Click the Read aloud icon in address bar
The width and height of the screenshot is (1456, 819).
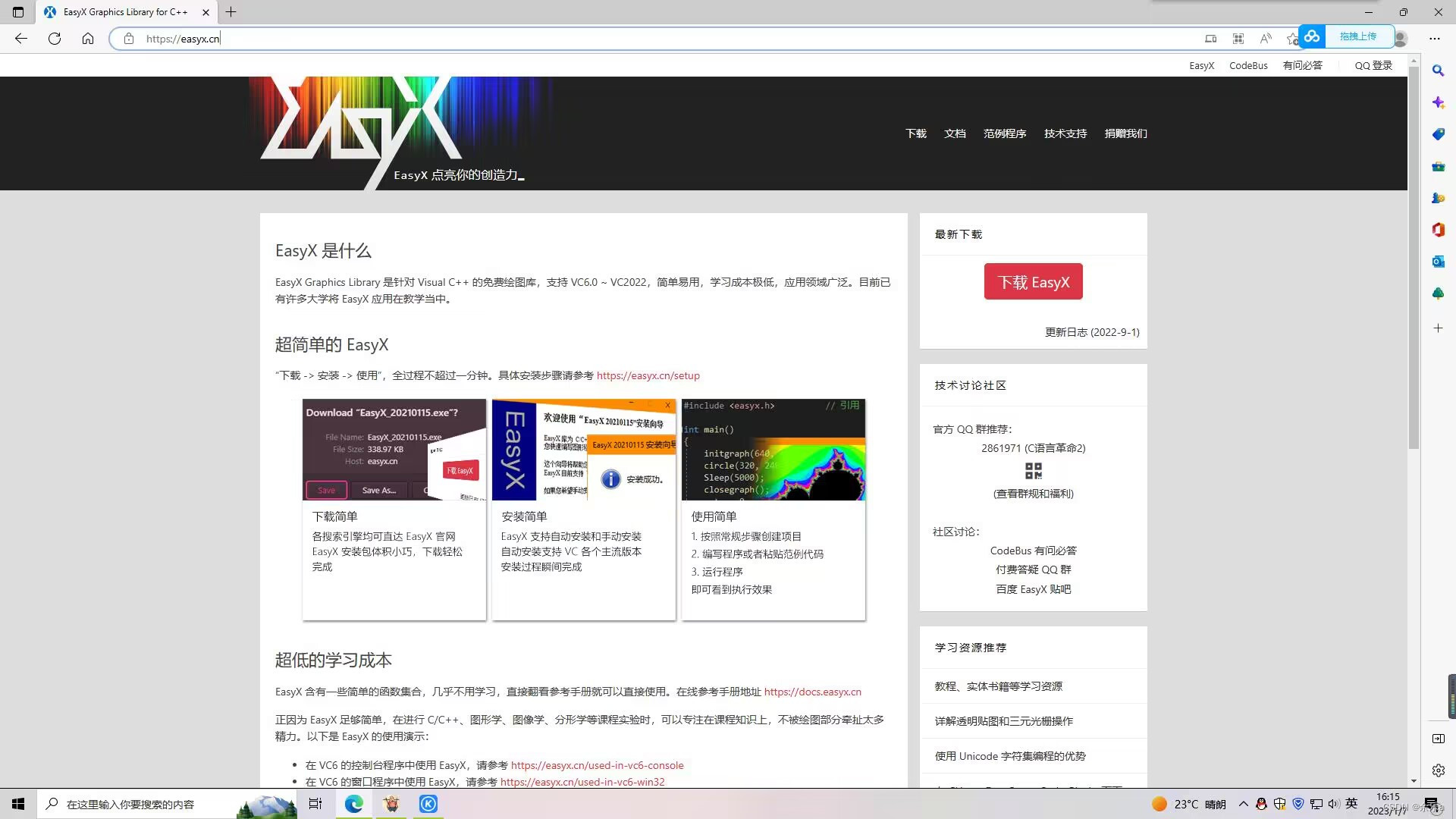pyautogui.click(x=1266, y=39)
